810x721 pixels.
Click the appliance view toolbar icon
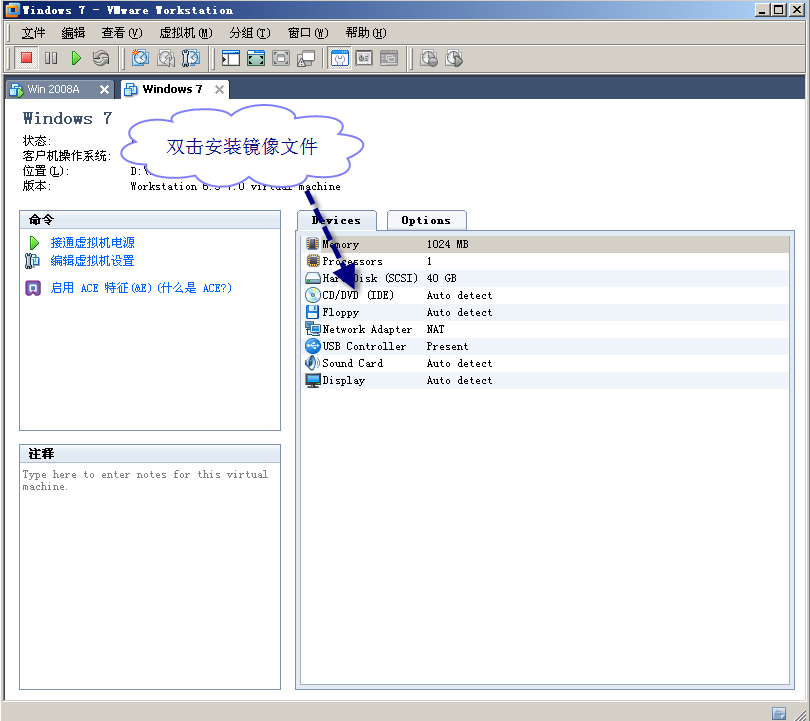tap(364, 58)
